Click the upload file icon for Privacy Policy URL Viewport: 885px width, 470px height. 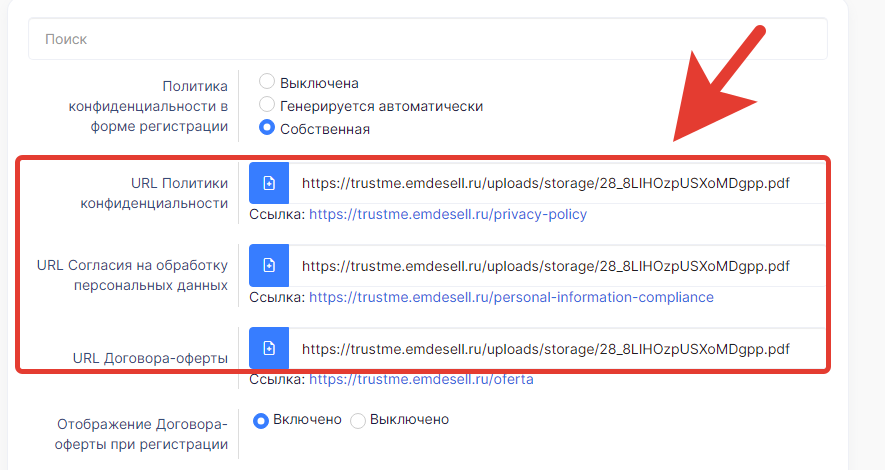(269, 183)
